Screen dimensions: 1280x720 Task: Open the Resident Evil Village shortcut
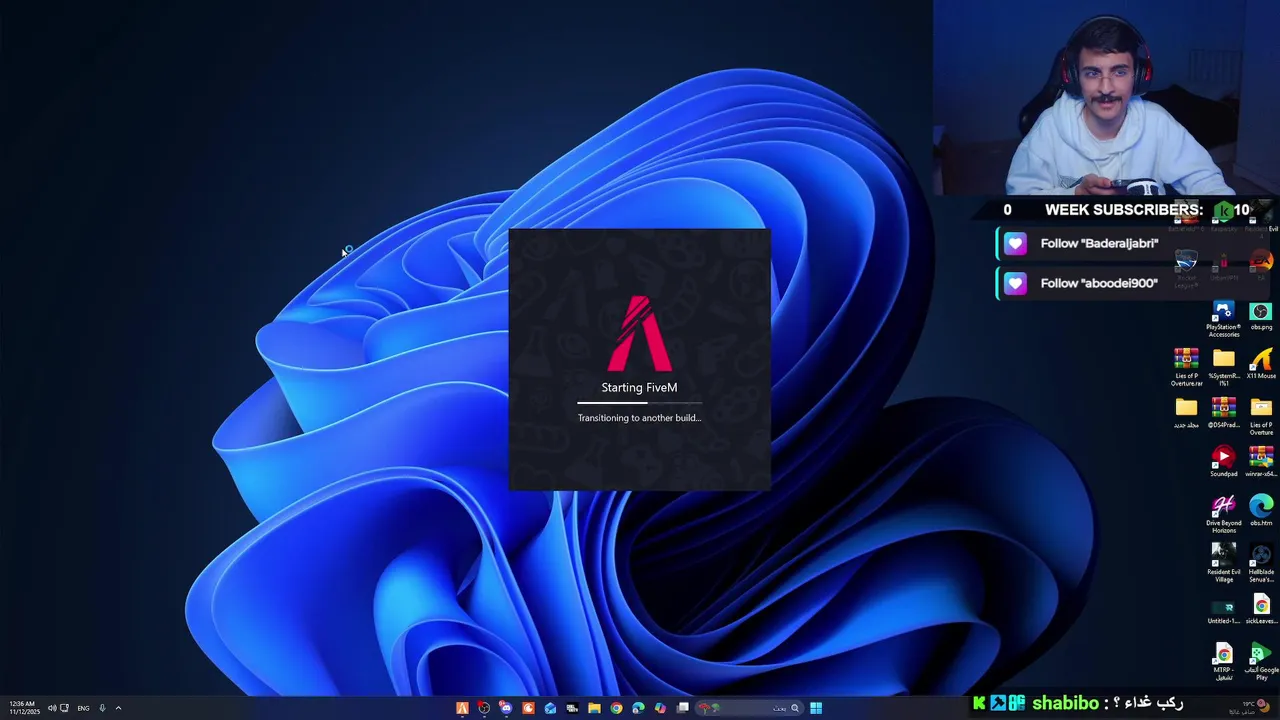[1223, 563]
